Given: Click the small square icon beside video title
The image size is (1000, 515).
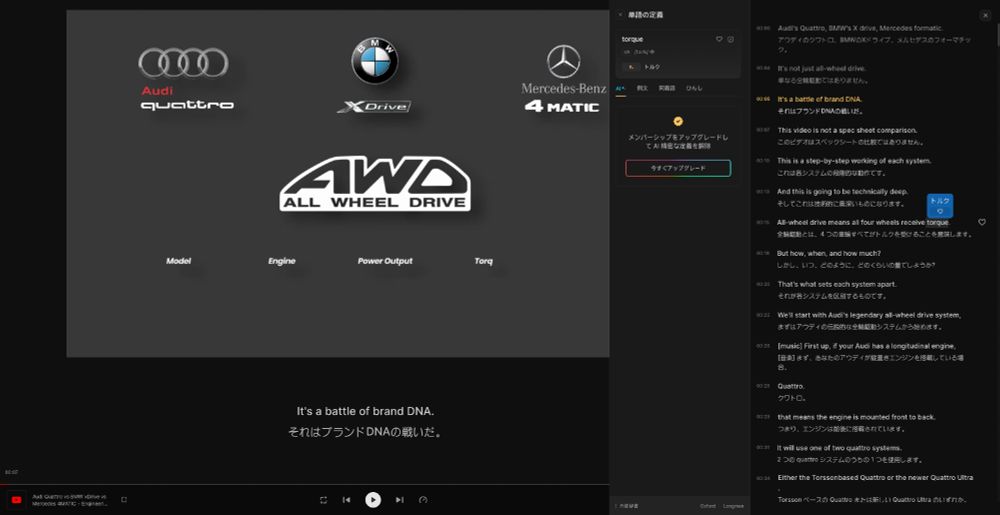Looking at the screenshot, I should (x=124, y=500).
